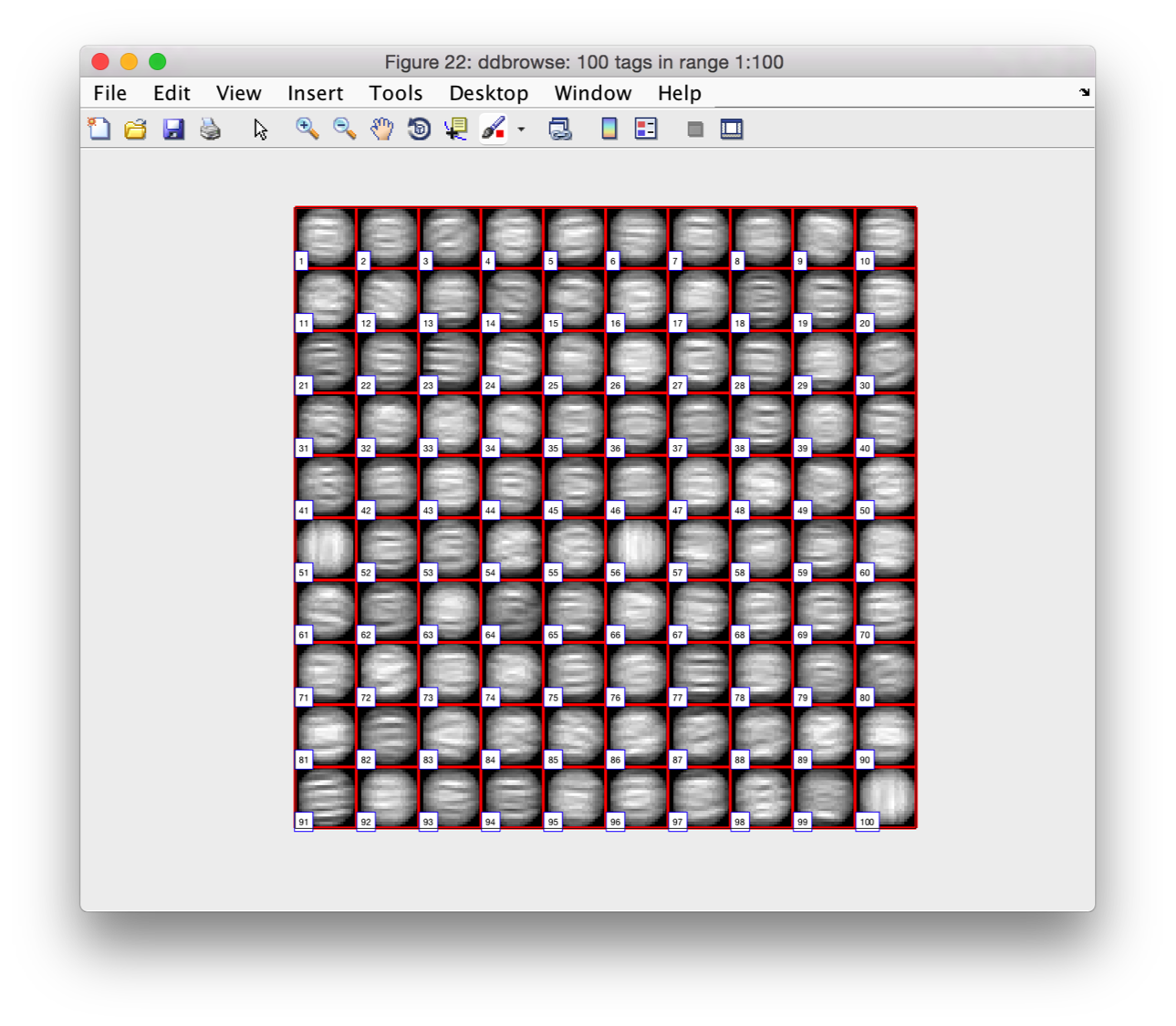Enable the Pan hand tool
Image resolution: width=1176 pixels, height=1026 pixels.
pos(381,129)
